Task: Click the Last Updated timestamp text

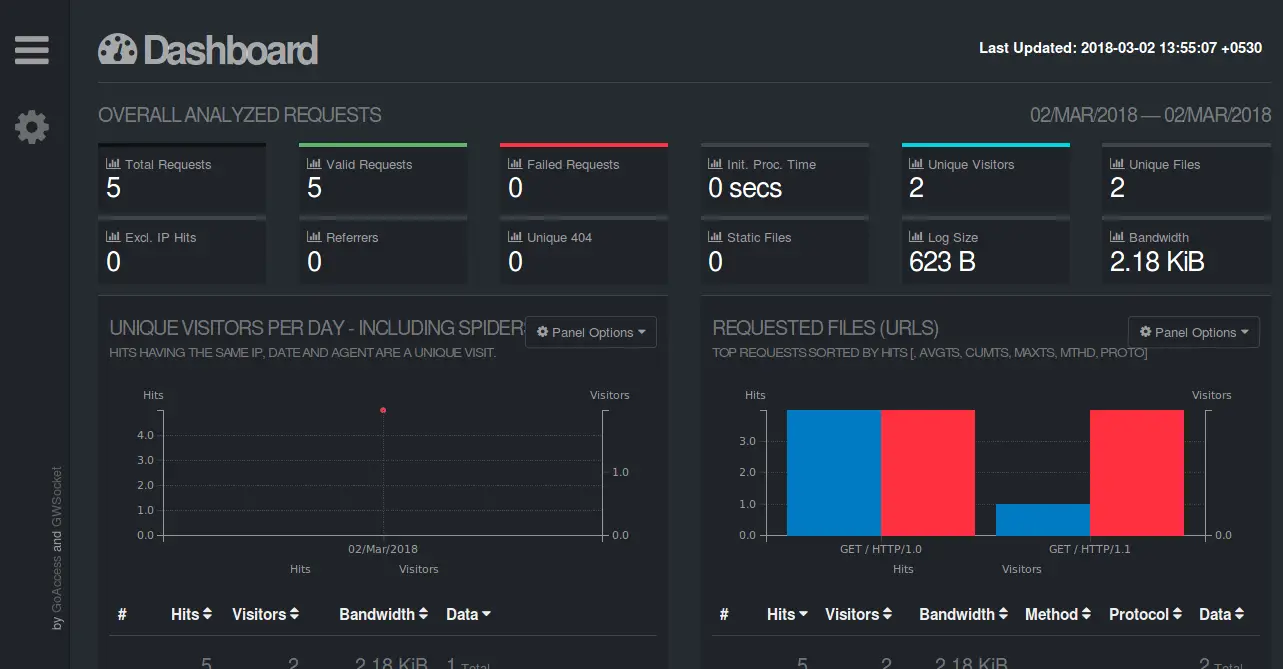Action: tap(1120, 48)
